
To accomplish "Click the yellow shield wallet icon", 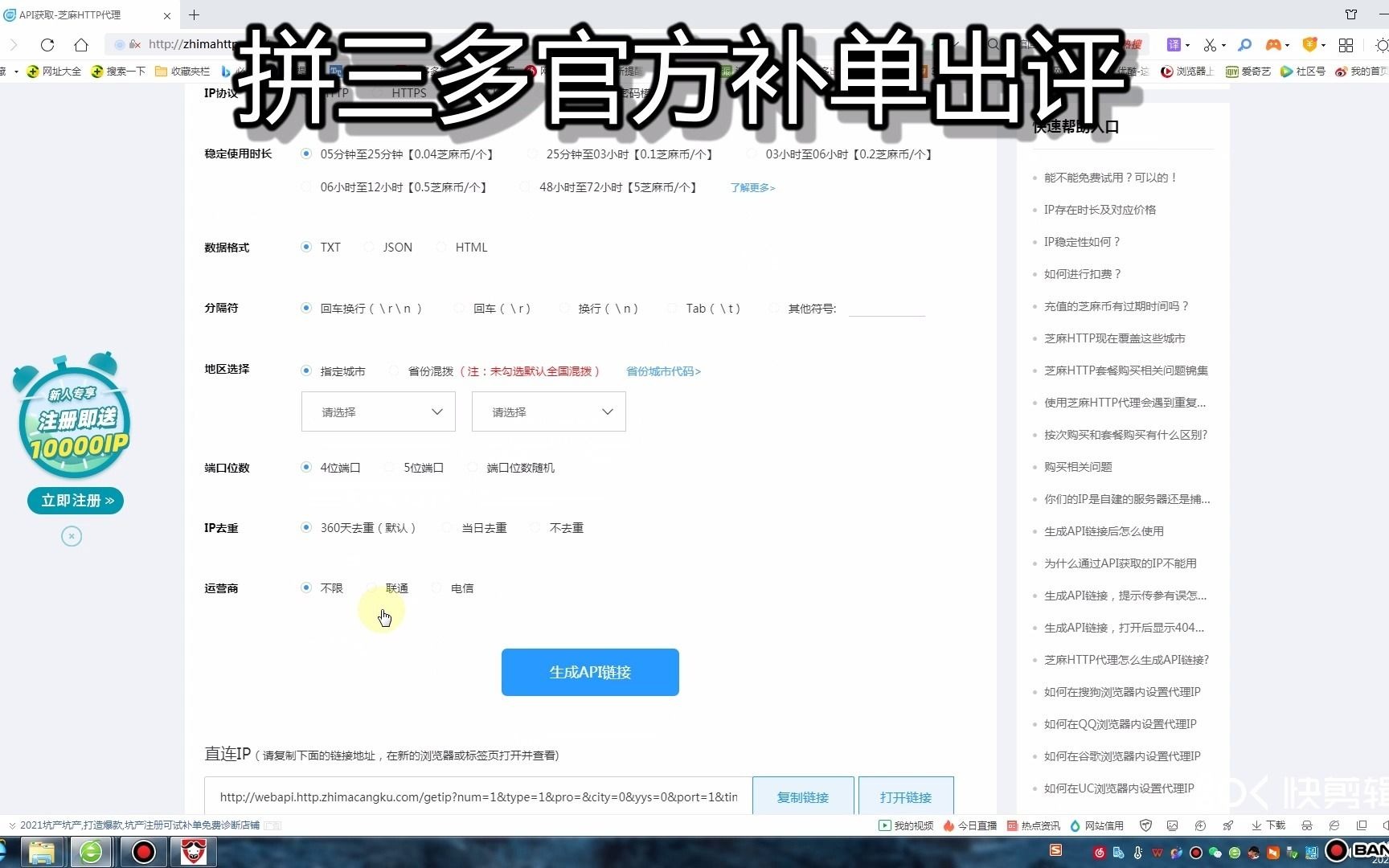I will (x=1309, y=45).
